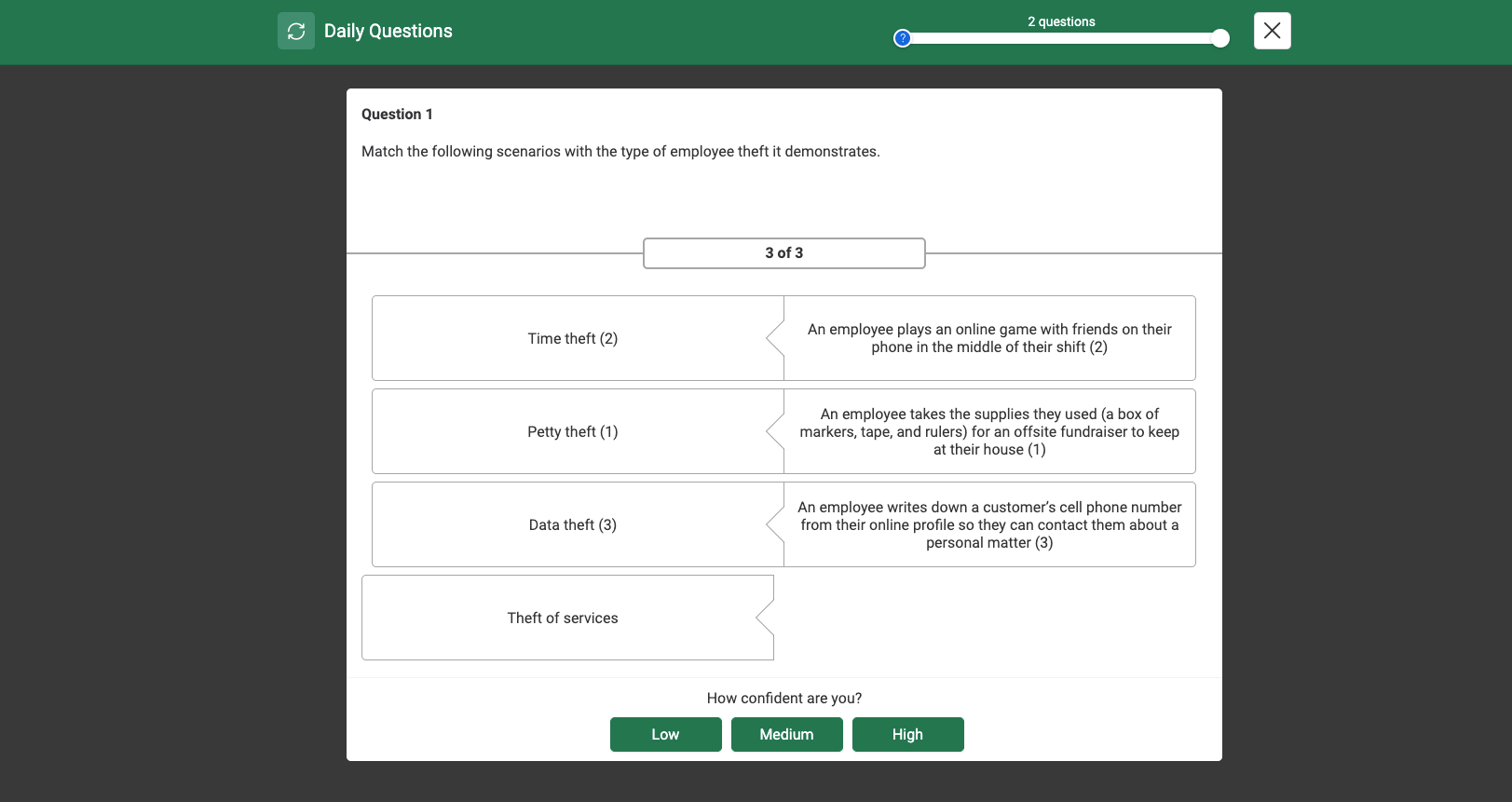Choose Medium confidence level

[786, 734]
